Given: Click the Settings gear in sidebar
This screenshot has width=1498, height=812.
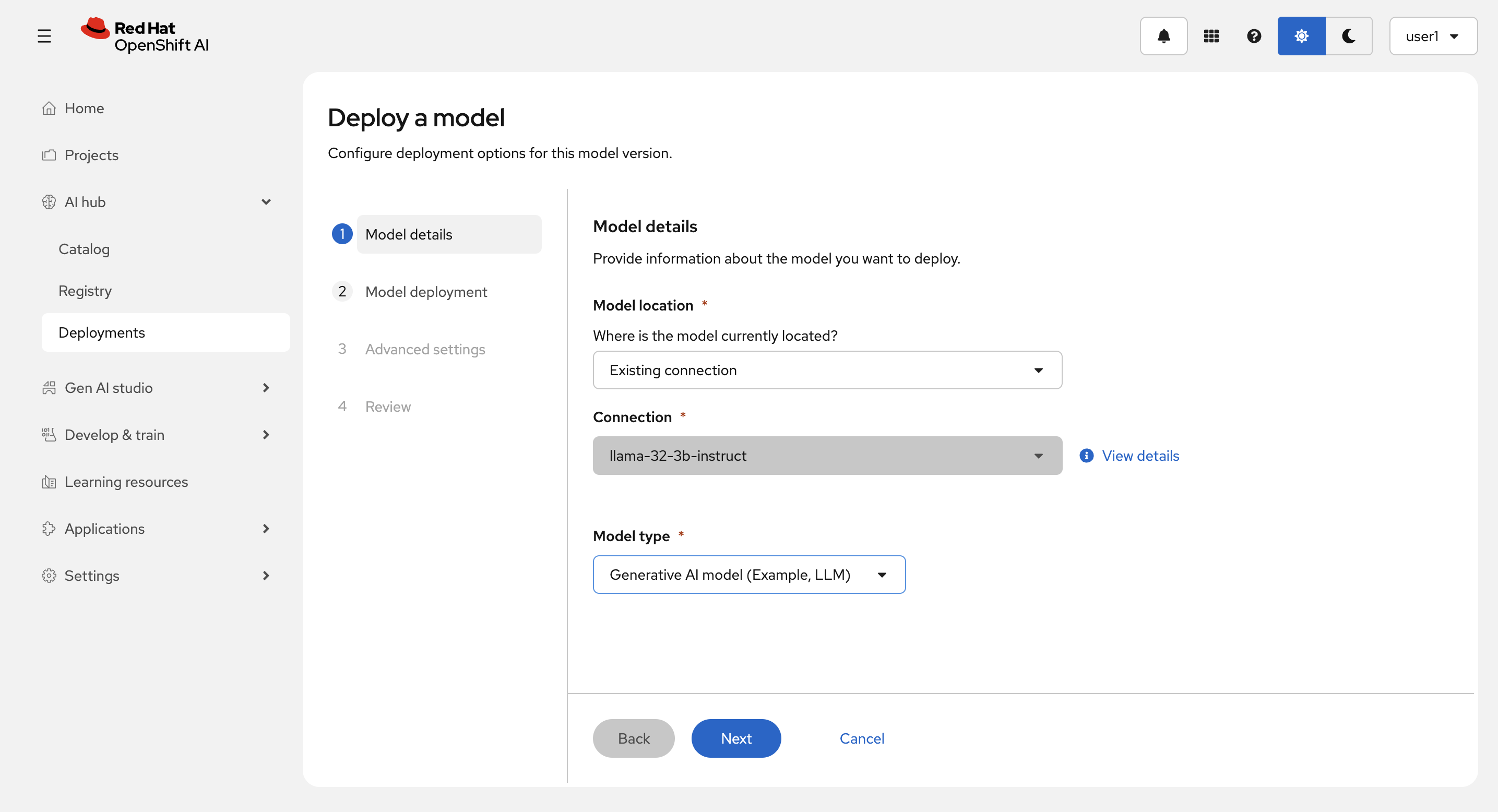Looking at the screenshot, I should pos(49,576).
